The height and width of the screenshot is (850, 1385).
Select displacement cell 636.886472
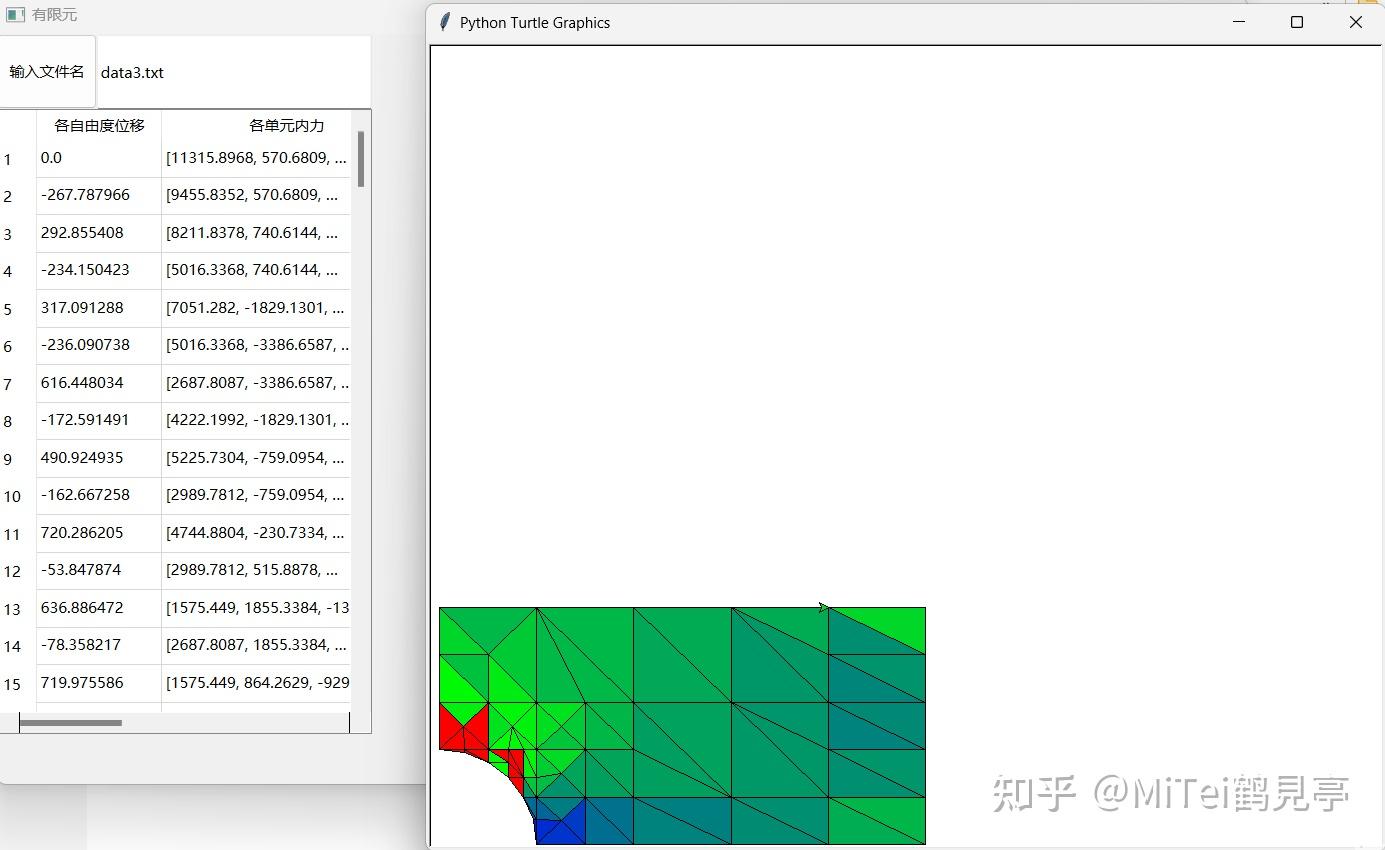coord(99,608)
